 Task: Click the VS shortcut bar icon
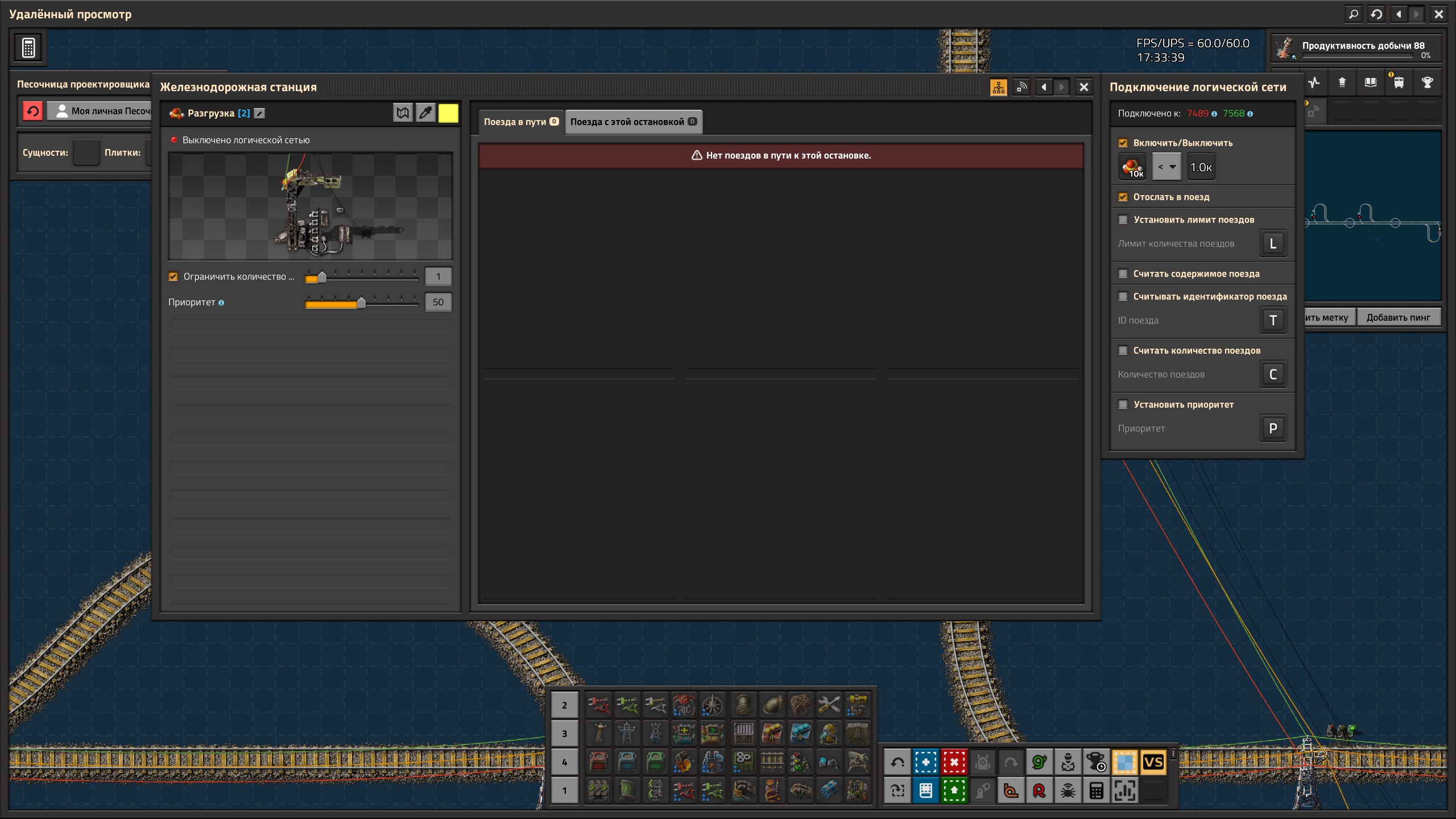pos(1153,762)
